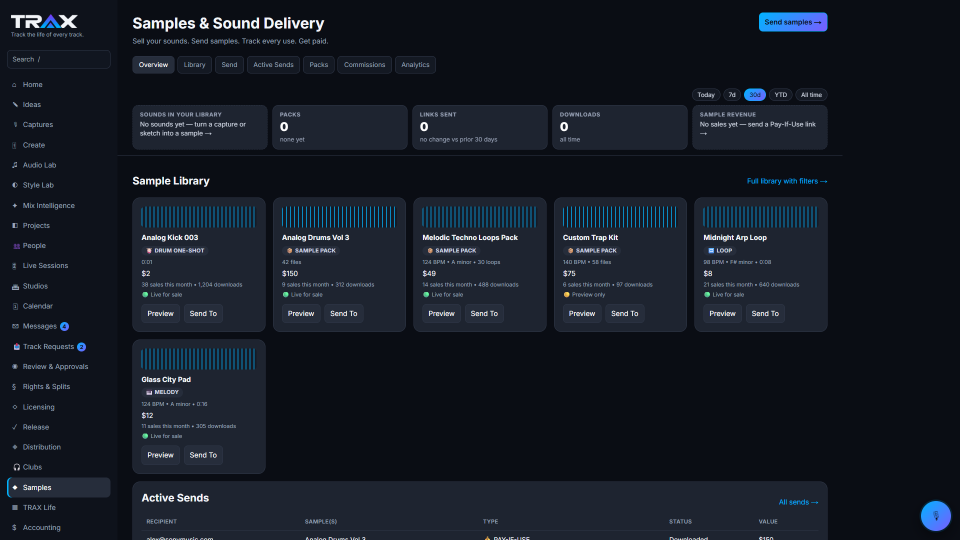Click the Captures microphone icon
Viewport: 960px width, 540px height.
(x=15, y=125)
